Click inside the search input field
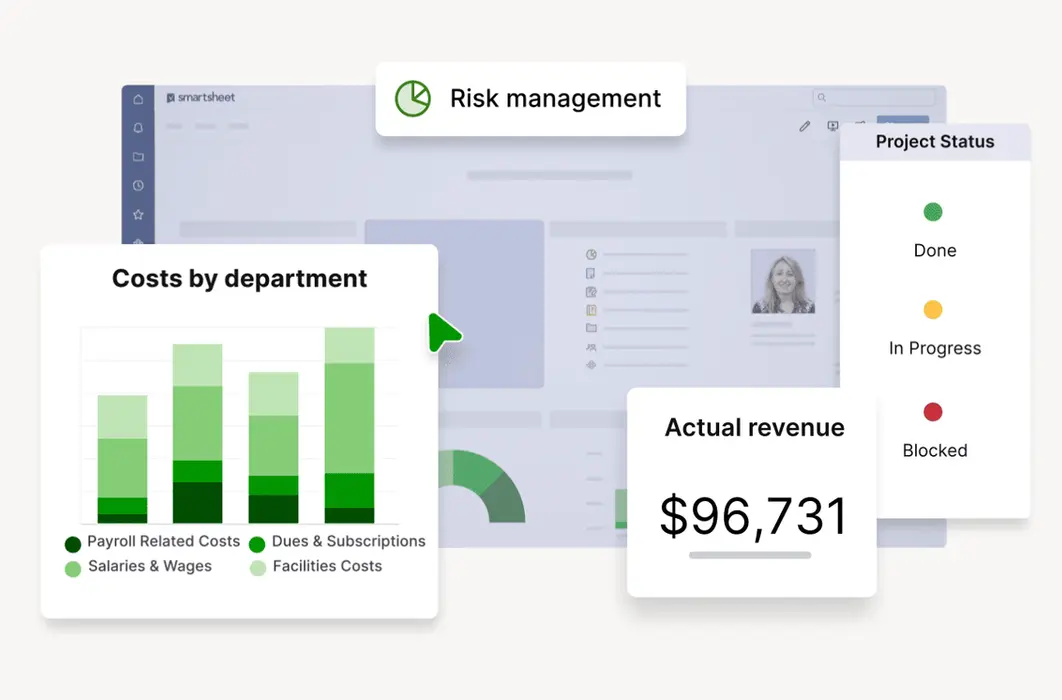 [874, 97]
